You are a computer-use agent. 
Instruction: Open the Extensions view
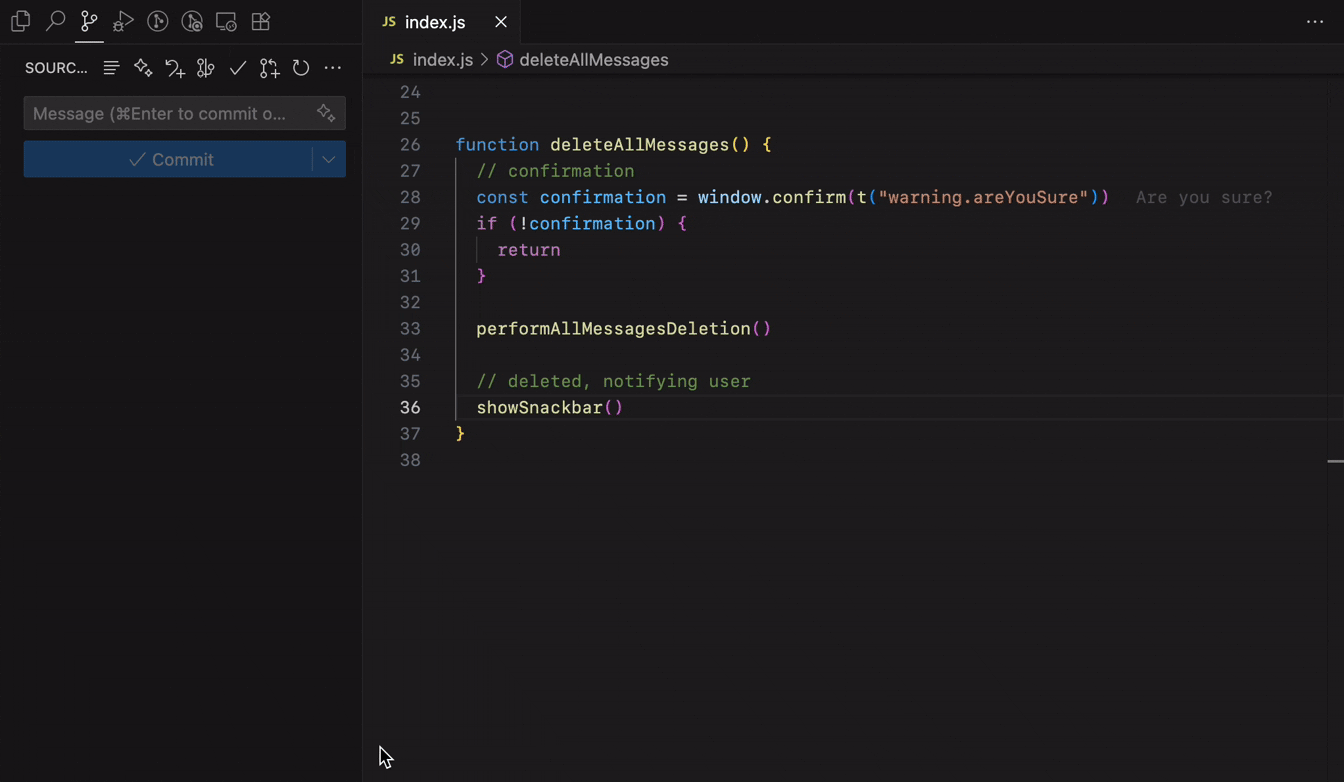tap(261, 21)
